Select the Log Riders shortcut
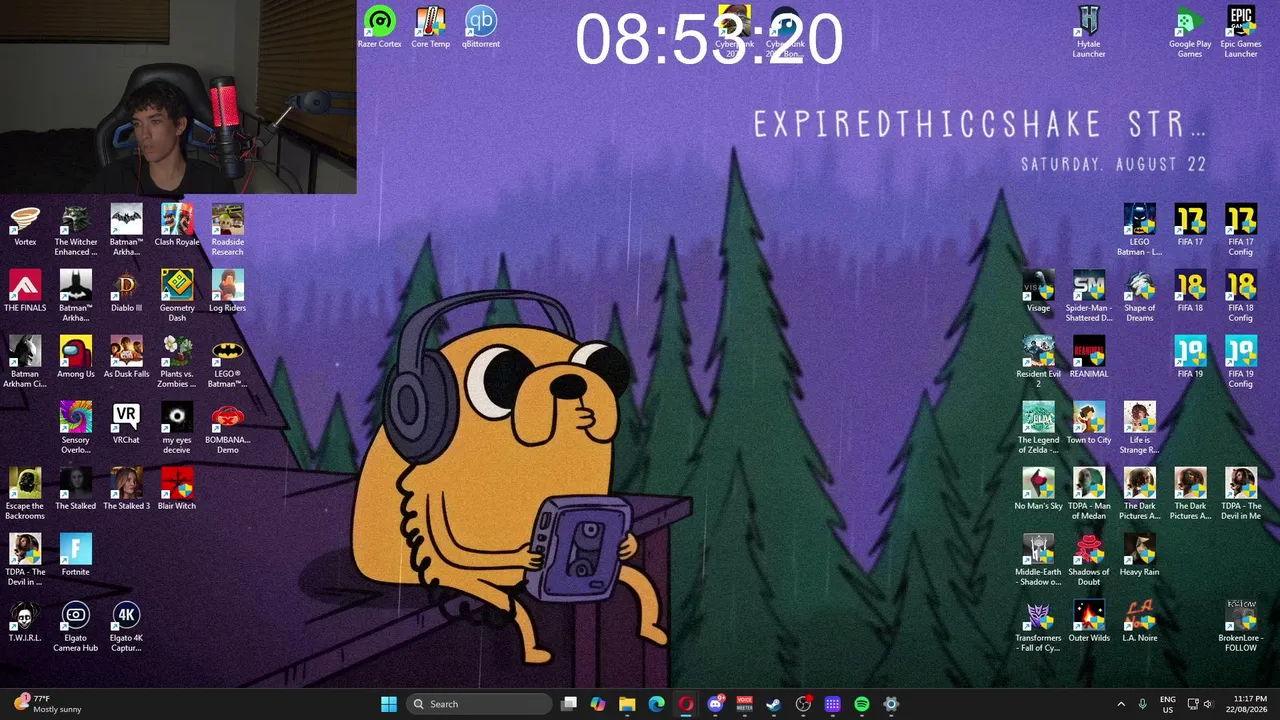The width and height of the screenshot is (1280, 720). point(228,291)
